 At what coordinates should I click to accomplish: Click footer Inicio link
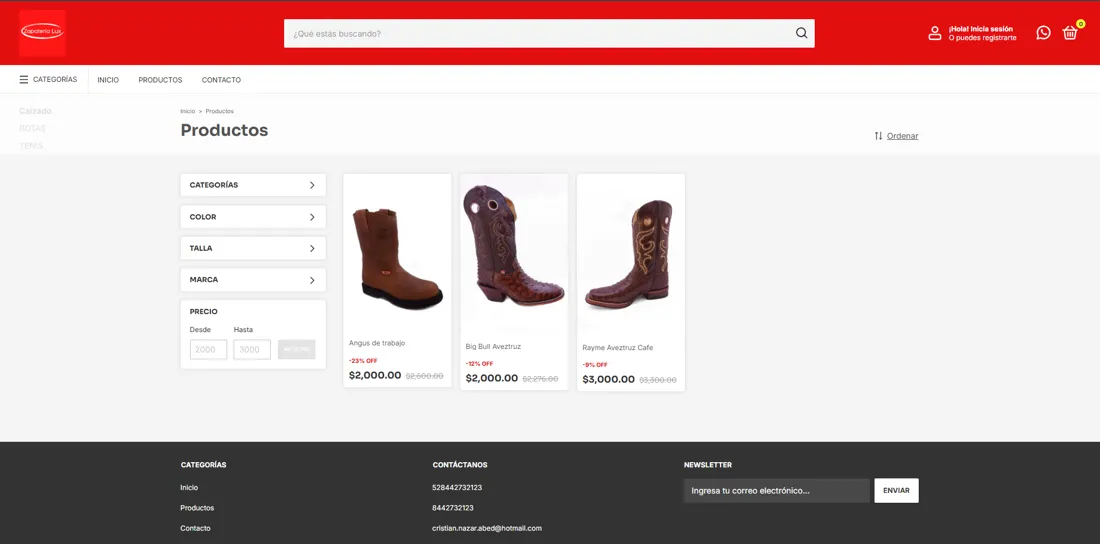(x=189, y=487)
